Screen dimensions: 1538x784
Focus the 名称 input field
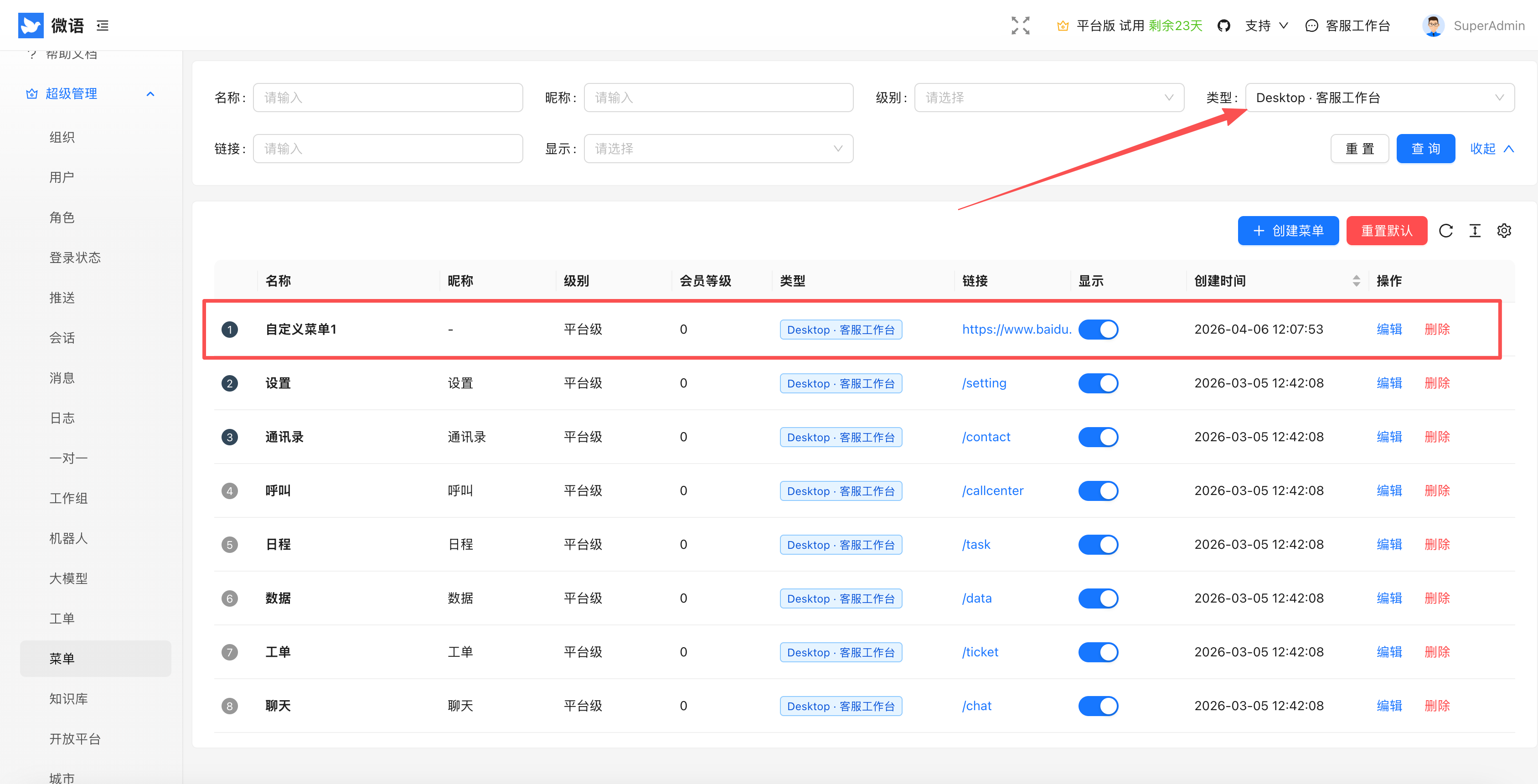[x=387, y=98]
